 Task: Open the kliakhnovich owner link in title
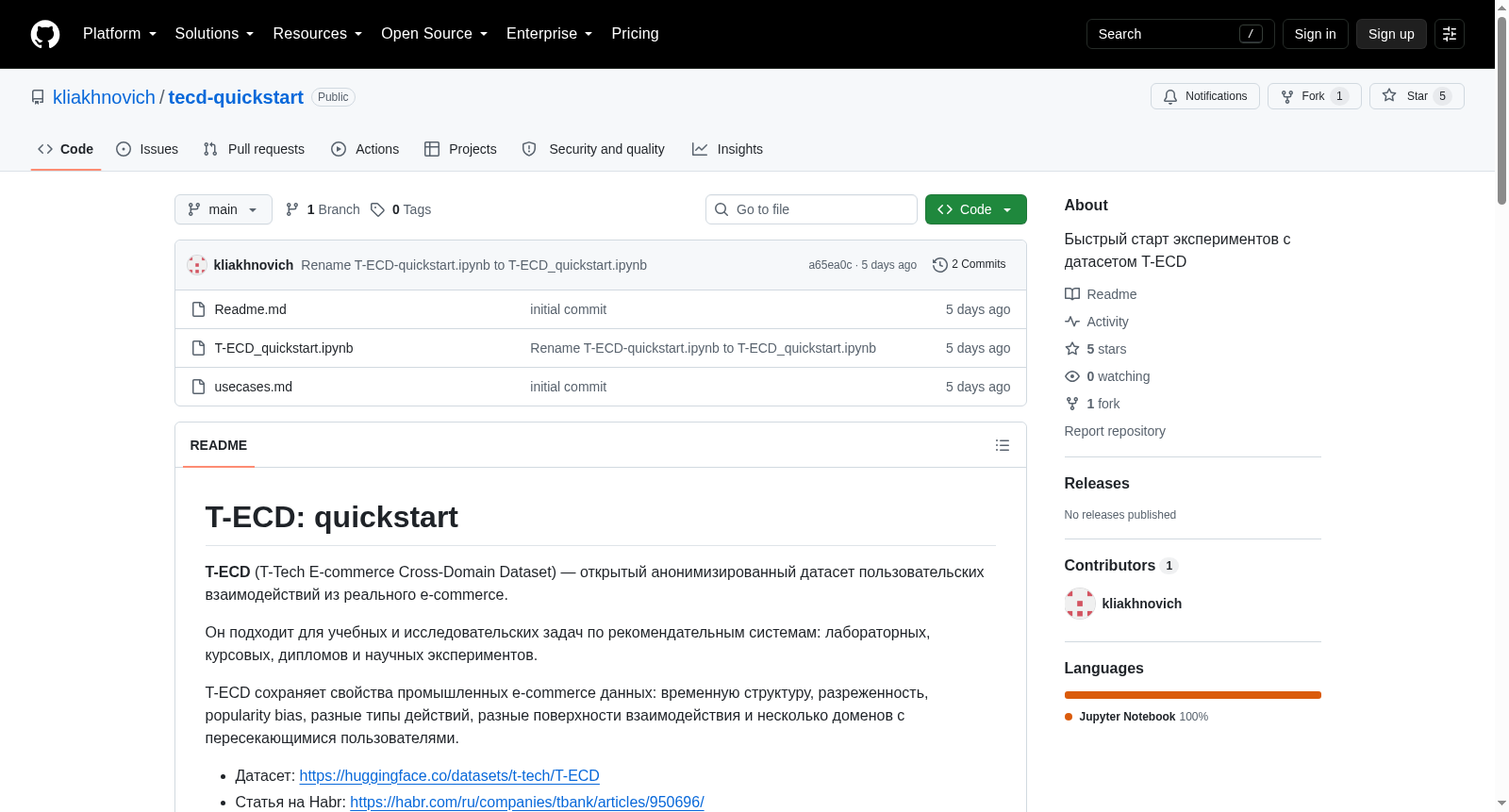[x=104, y=97]
